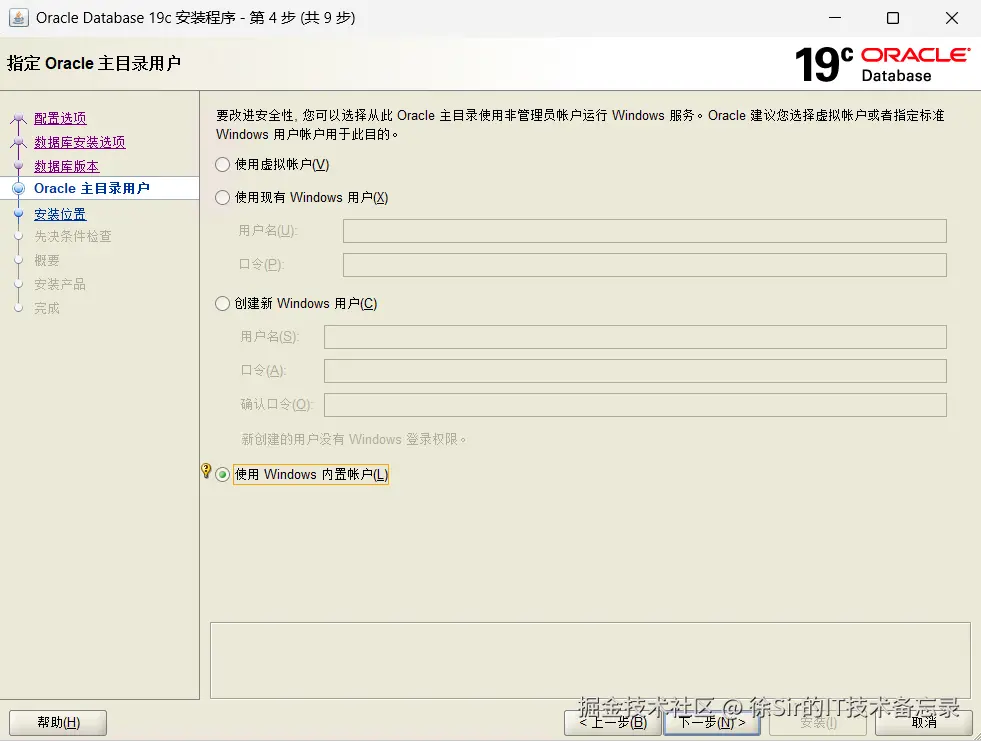Jump to the 安装位置 step
This screenshot has width=981, height=741.
(59, 213)
